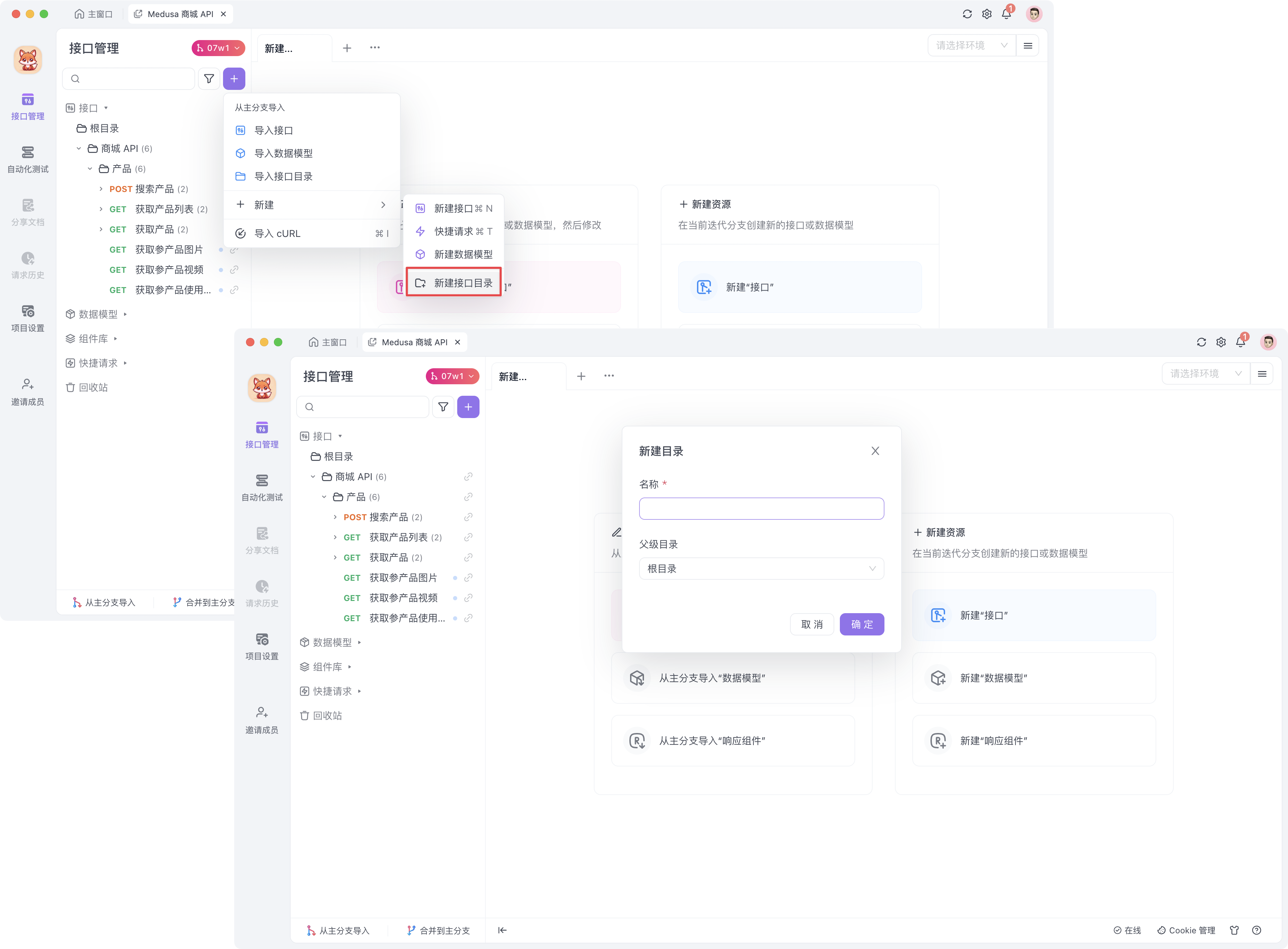
Task: Open the 请选择环境 environment dropdown
Action: [1205, 373]
